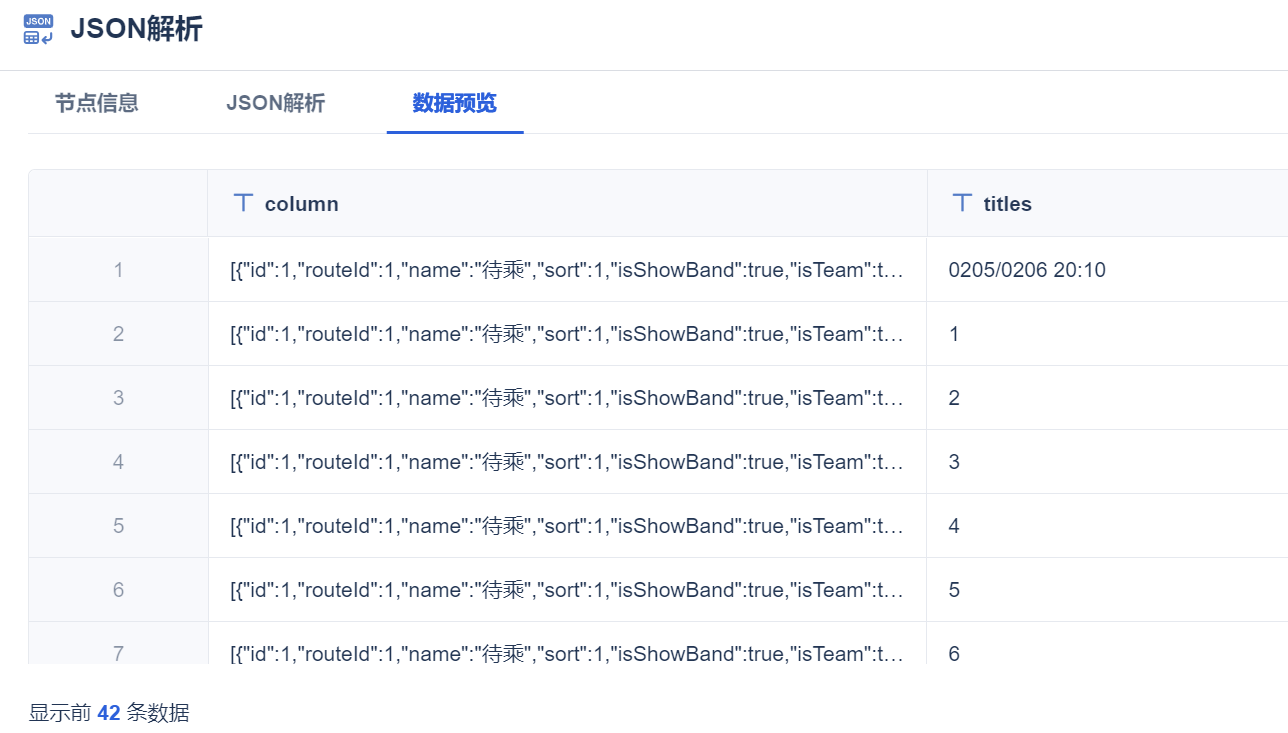Click the column JSON cell in row 6
Viewport: 1288px width, 733px height.
[567, 590]
